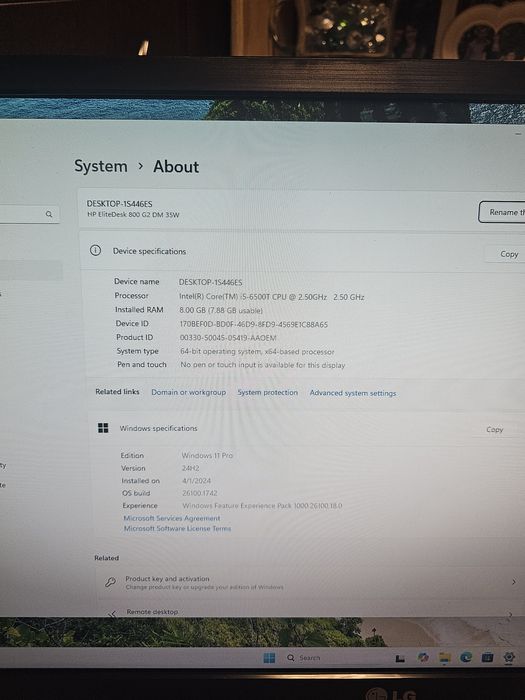Select the Windows Feature Experience Pack text
This screenshot has height=700, width=525.
pos(262,506)
